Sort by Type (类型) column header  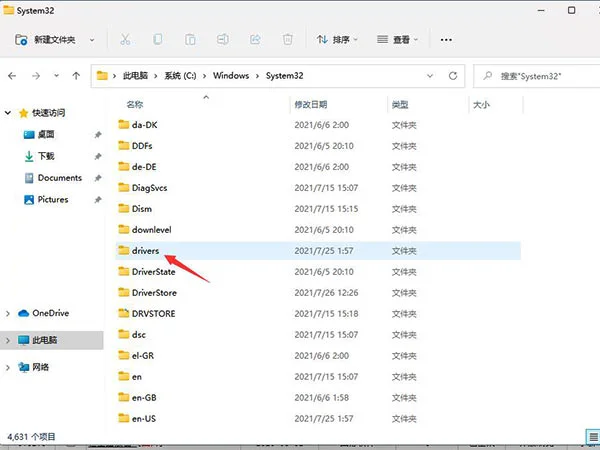[400, 104]
